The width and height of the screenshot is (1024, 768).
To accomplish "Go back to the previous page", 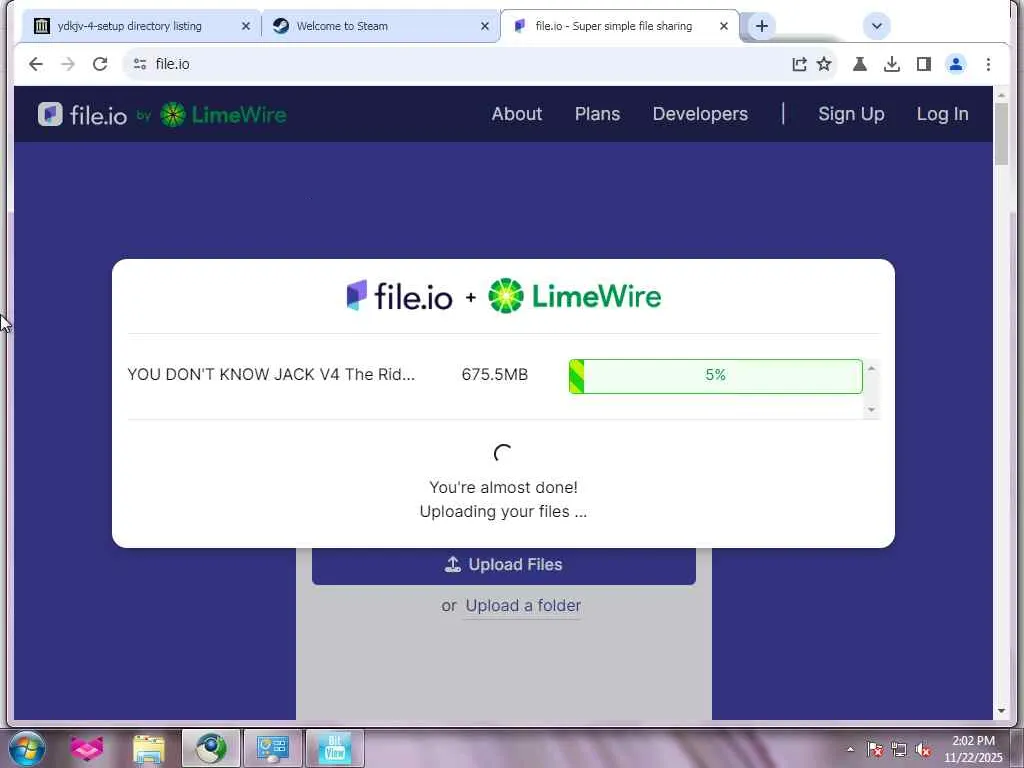I will click(x=36, y=64).
